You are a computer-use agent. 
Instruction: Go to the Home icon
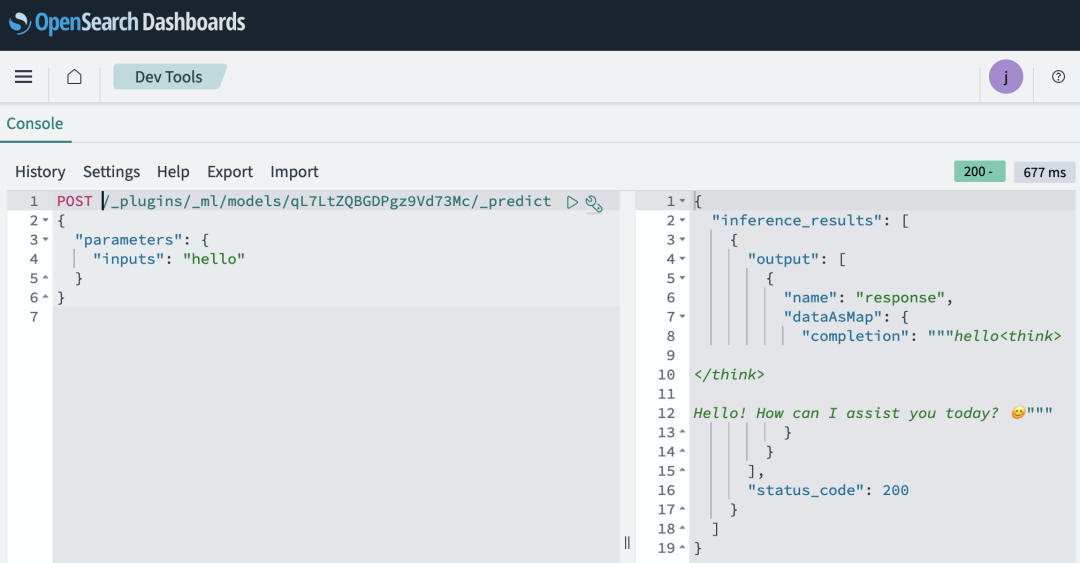tap(74, 76)
